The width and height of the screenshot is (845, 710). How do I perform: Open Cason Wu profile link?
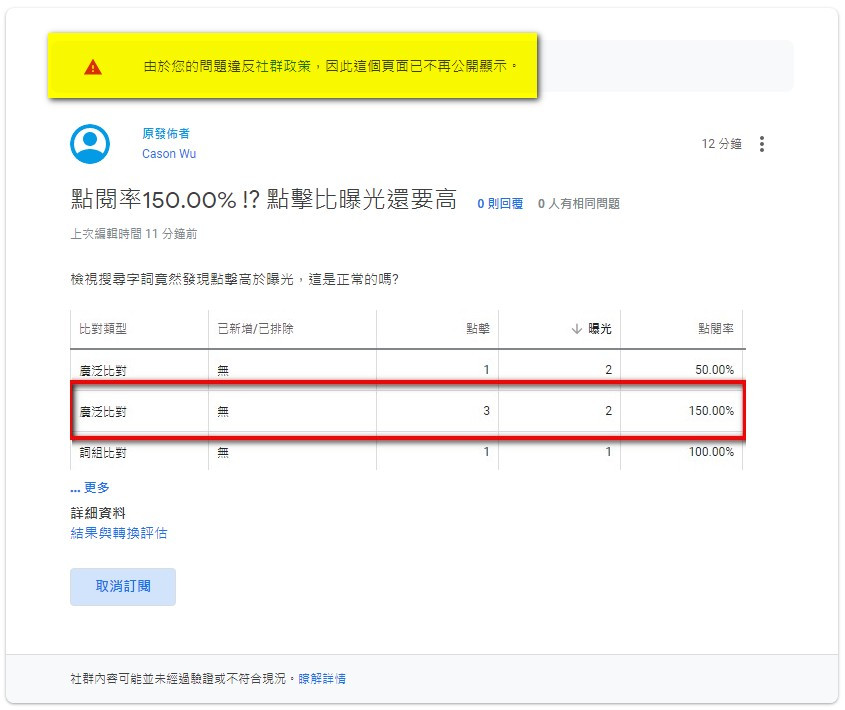coord(169,154)
